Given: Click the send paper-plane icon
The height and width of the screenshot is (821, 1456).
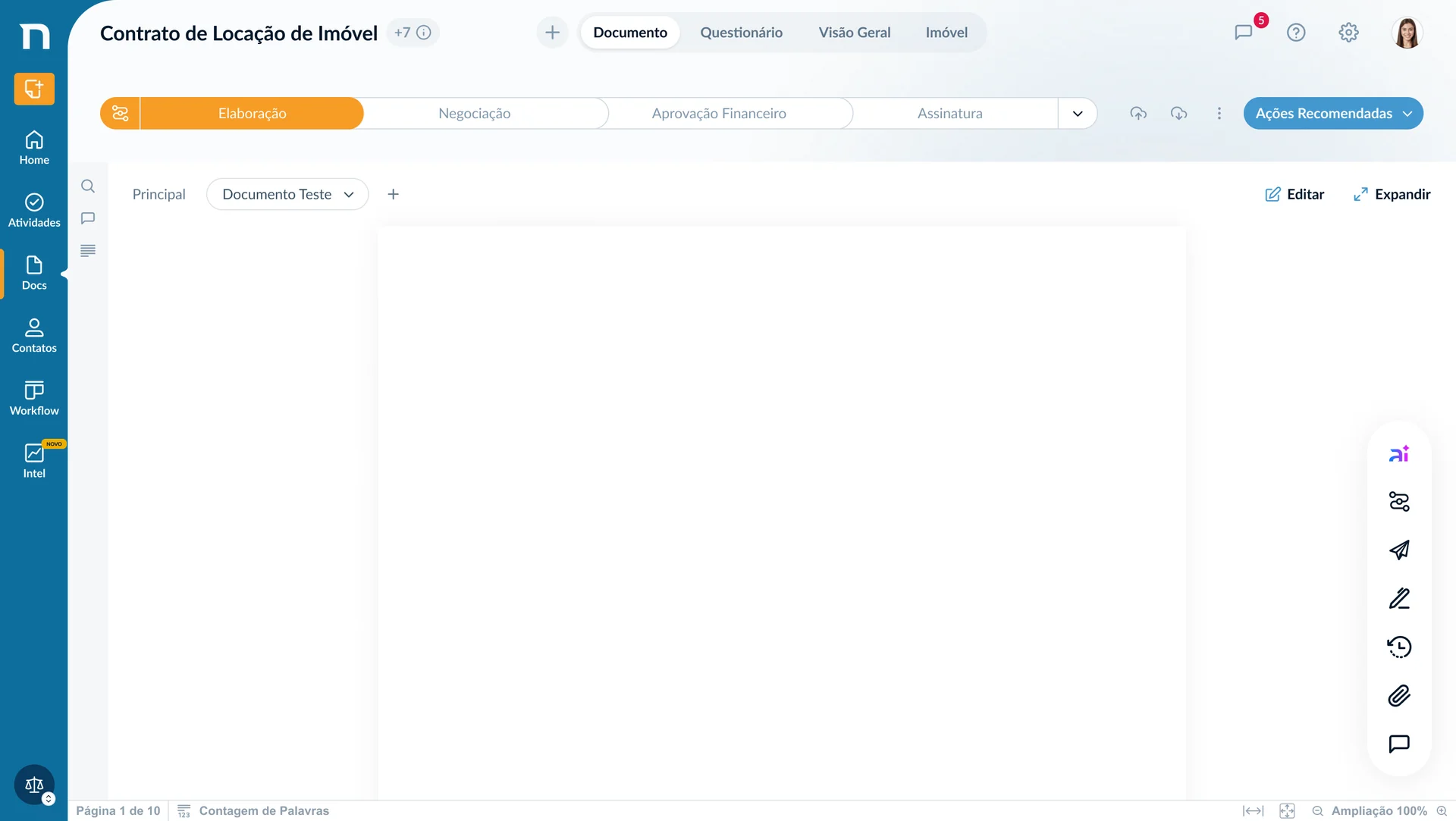Looking at the screenshot, I should coord(1399,550).
